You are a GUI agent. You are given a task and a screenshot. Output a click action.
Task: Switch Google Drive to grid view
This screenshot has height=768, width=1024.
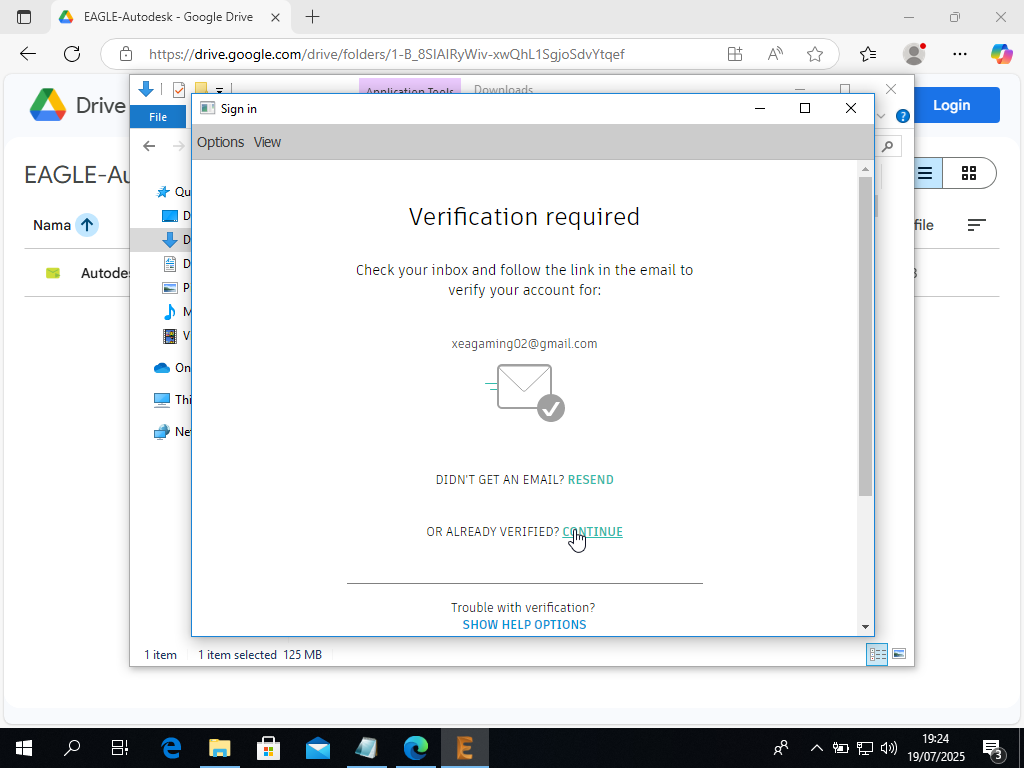pos(969,172)
